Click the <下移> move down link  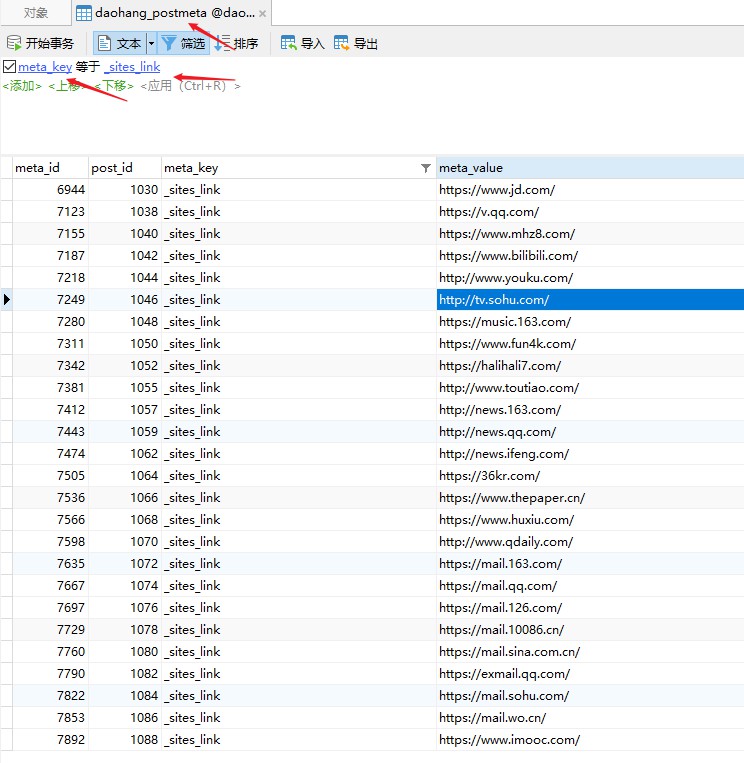click(114, 86)
